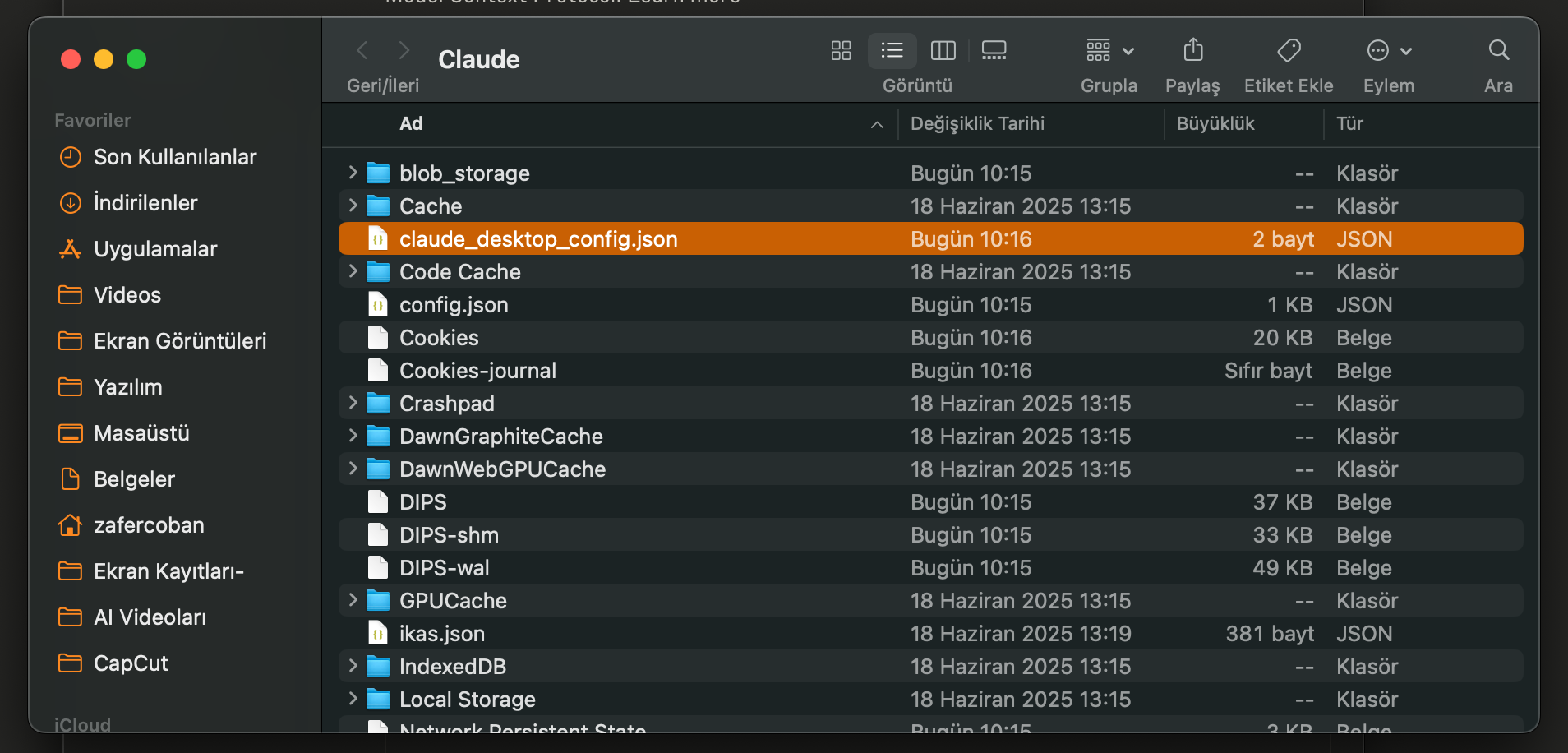This screenshot has height=753, width=1568.
Task: Select the DIPS file row
Action: [x=931, y=501]
